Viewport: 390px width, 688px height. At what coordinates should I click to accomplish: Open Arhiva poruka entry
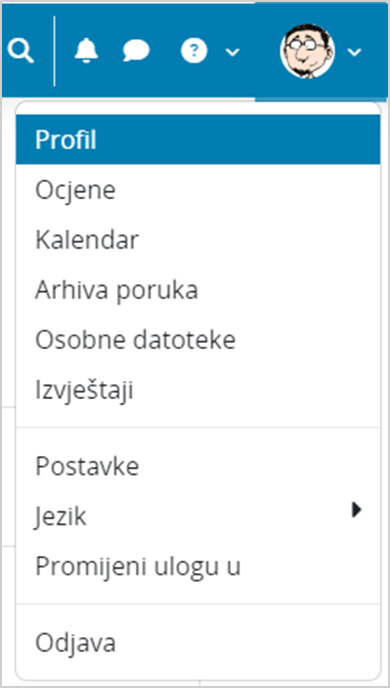(198, 290)
